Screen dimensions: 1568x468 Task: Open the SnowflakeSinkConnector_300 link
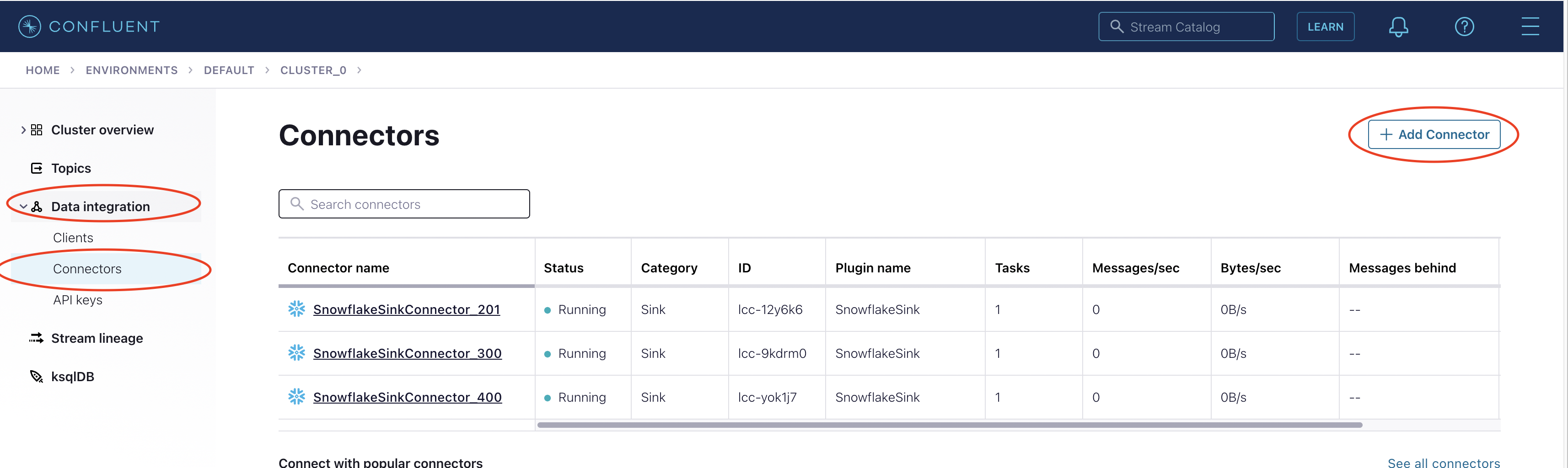pyautogui.click(x=407, y=354)
